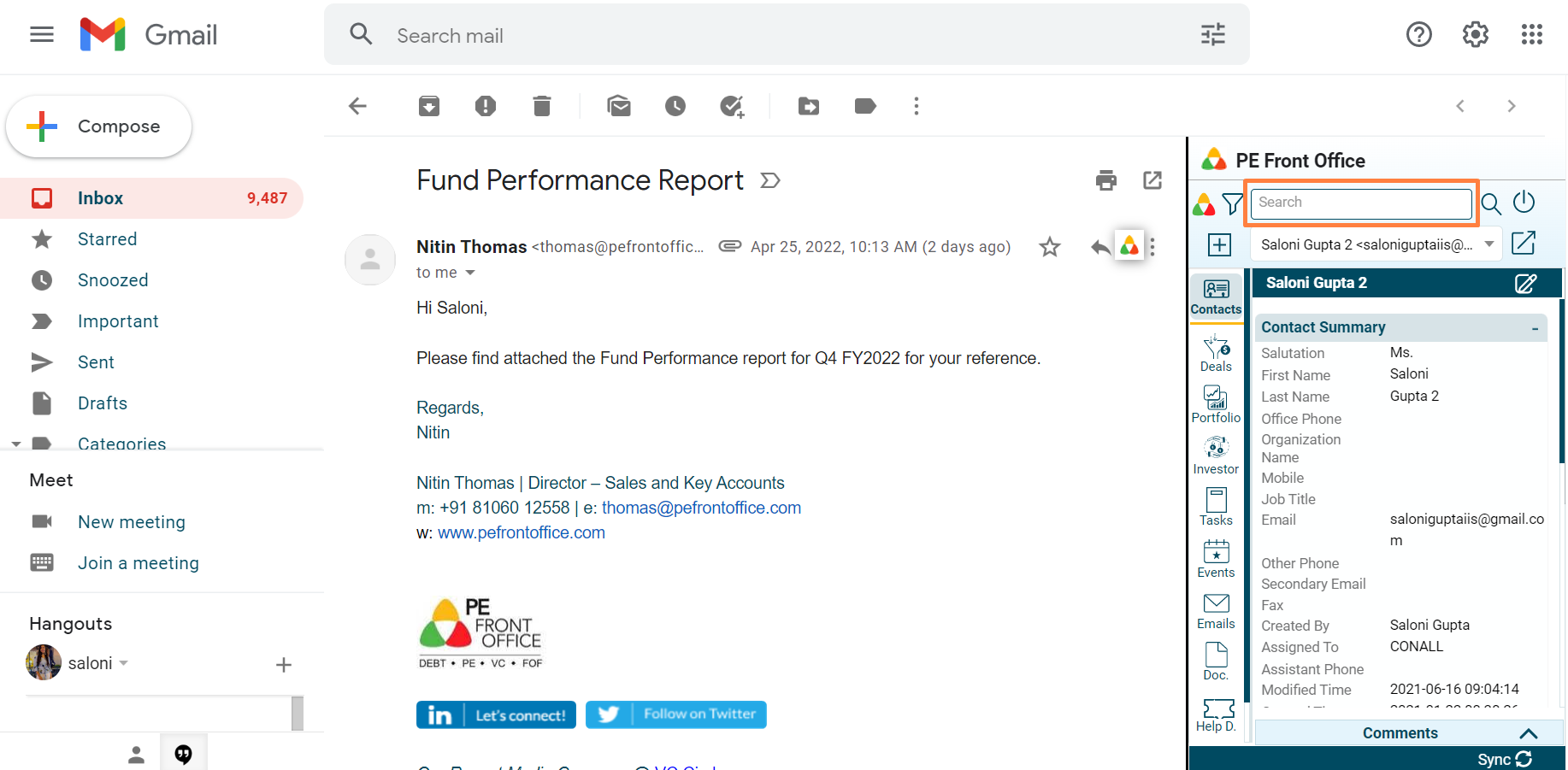Open the Portfolio section in sidebar

pyautogui.click(x=1215, y=404)
